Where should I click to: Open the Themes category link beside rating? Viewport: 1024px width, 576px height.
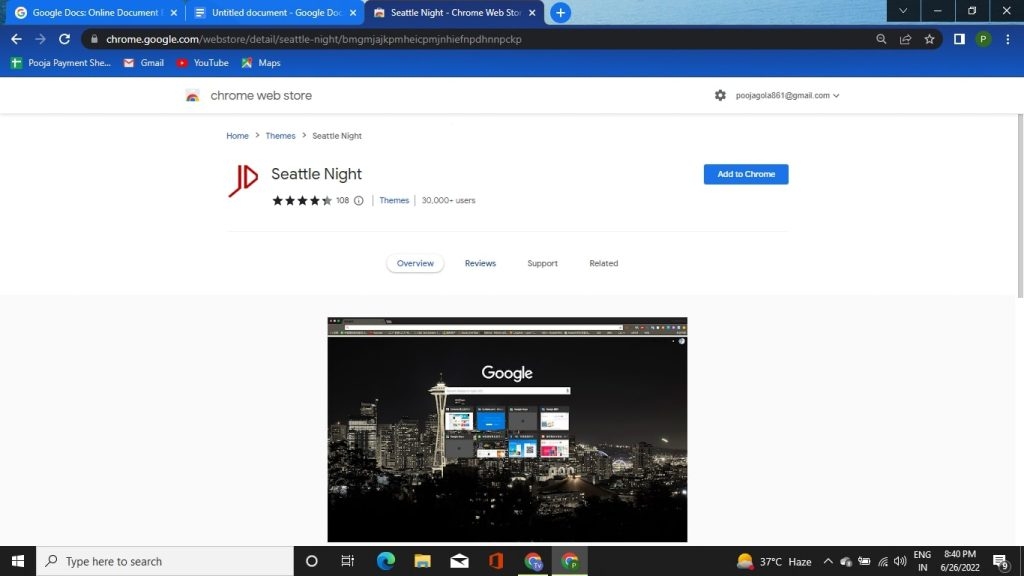point(394,200)
